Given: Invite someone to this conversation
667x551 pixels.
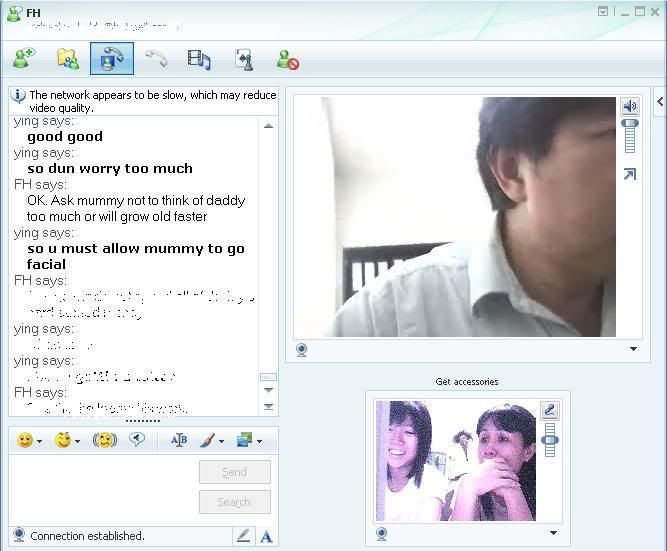Looking at the screenshot, I should pos(24,58).
